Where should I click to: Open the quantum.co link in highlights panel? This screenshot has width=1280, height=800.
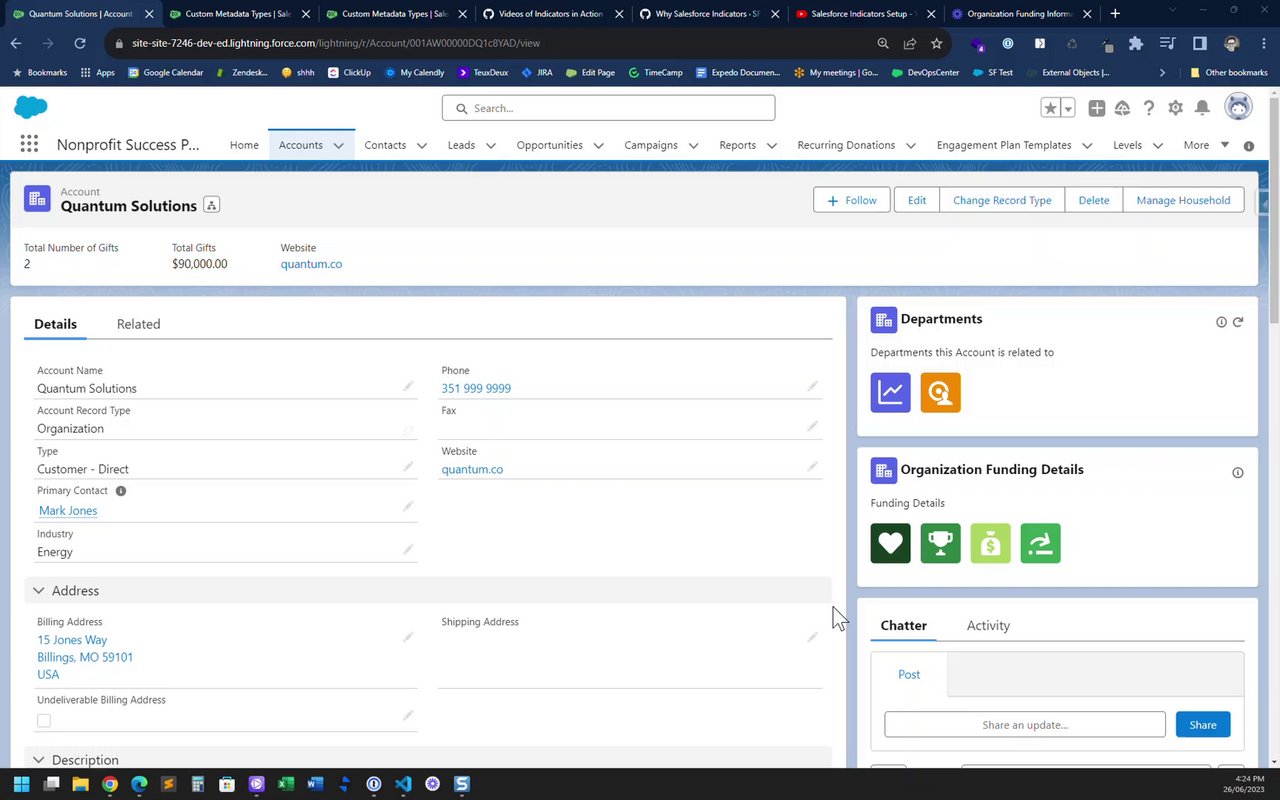click(311, 264)
